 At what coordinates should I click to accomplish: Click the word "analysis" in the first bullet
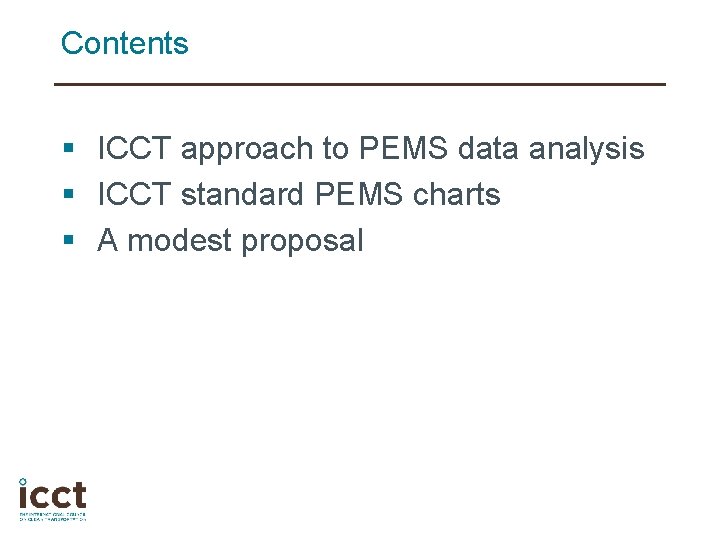pyautogui.click(x=586, y=150)
